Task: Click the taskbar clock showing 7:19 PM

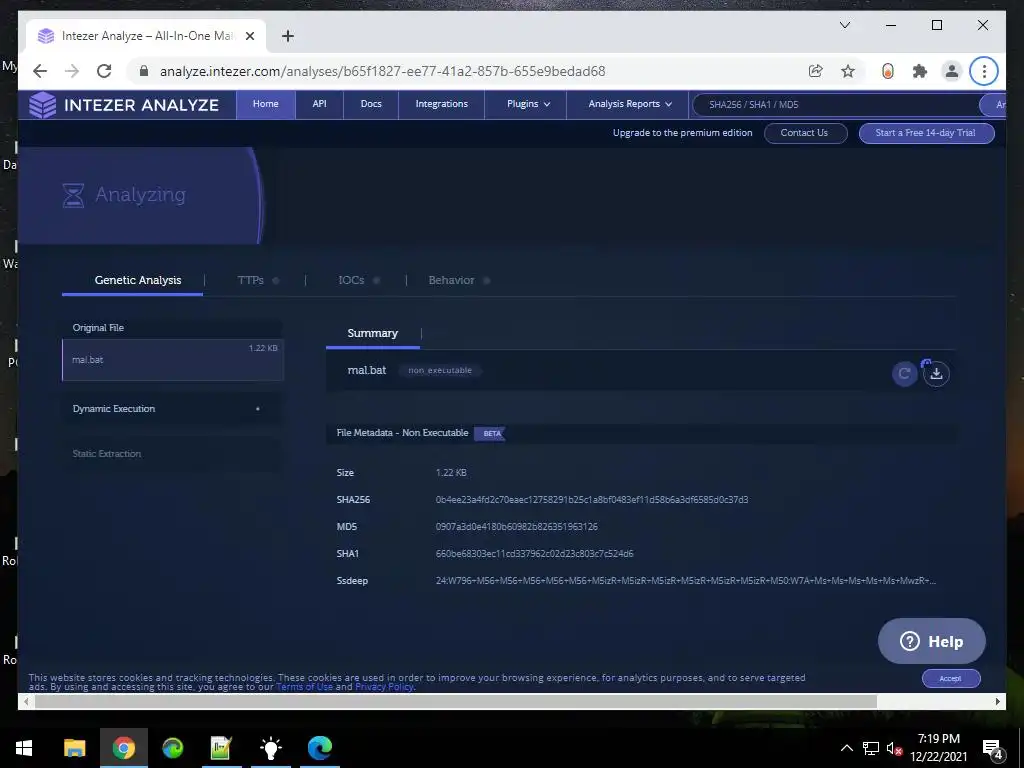Action: click(x=938, y=748)
